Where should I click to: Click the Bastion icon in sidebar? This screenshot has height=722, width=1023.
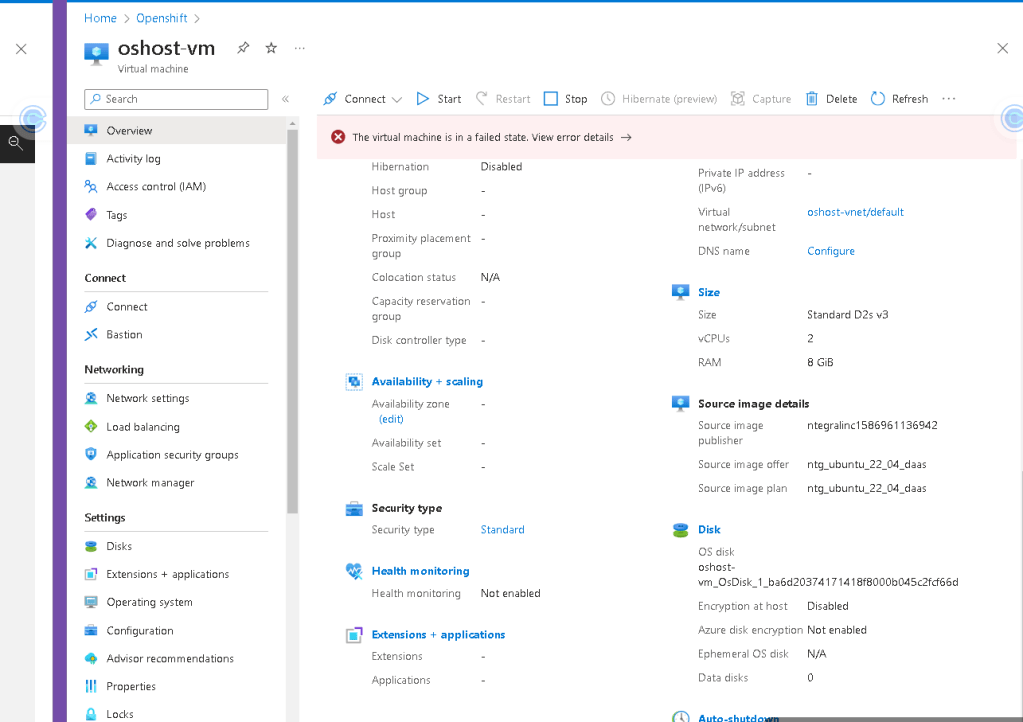tap(91, 335)
